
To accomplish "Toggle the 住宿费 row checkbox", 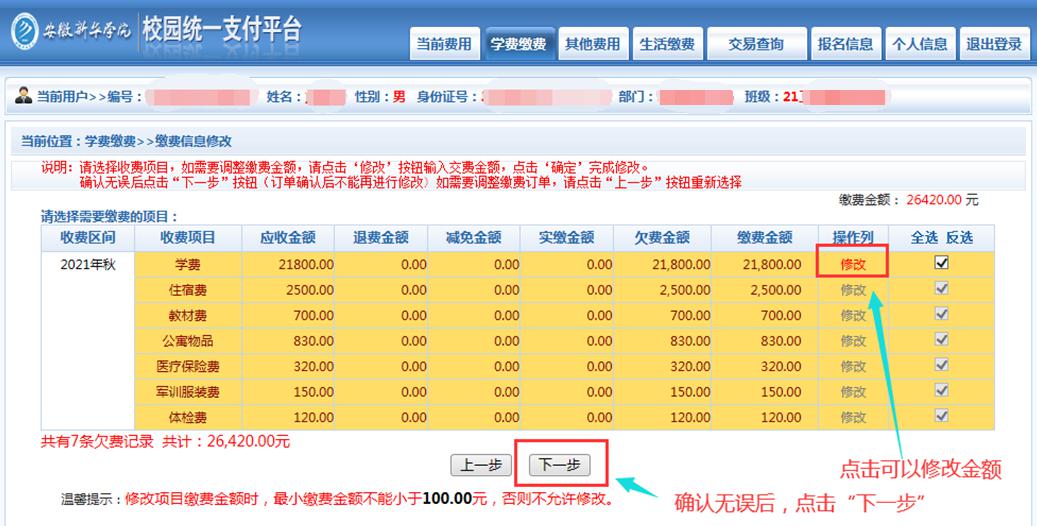I will pos(941,288).
